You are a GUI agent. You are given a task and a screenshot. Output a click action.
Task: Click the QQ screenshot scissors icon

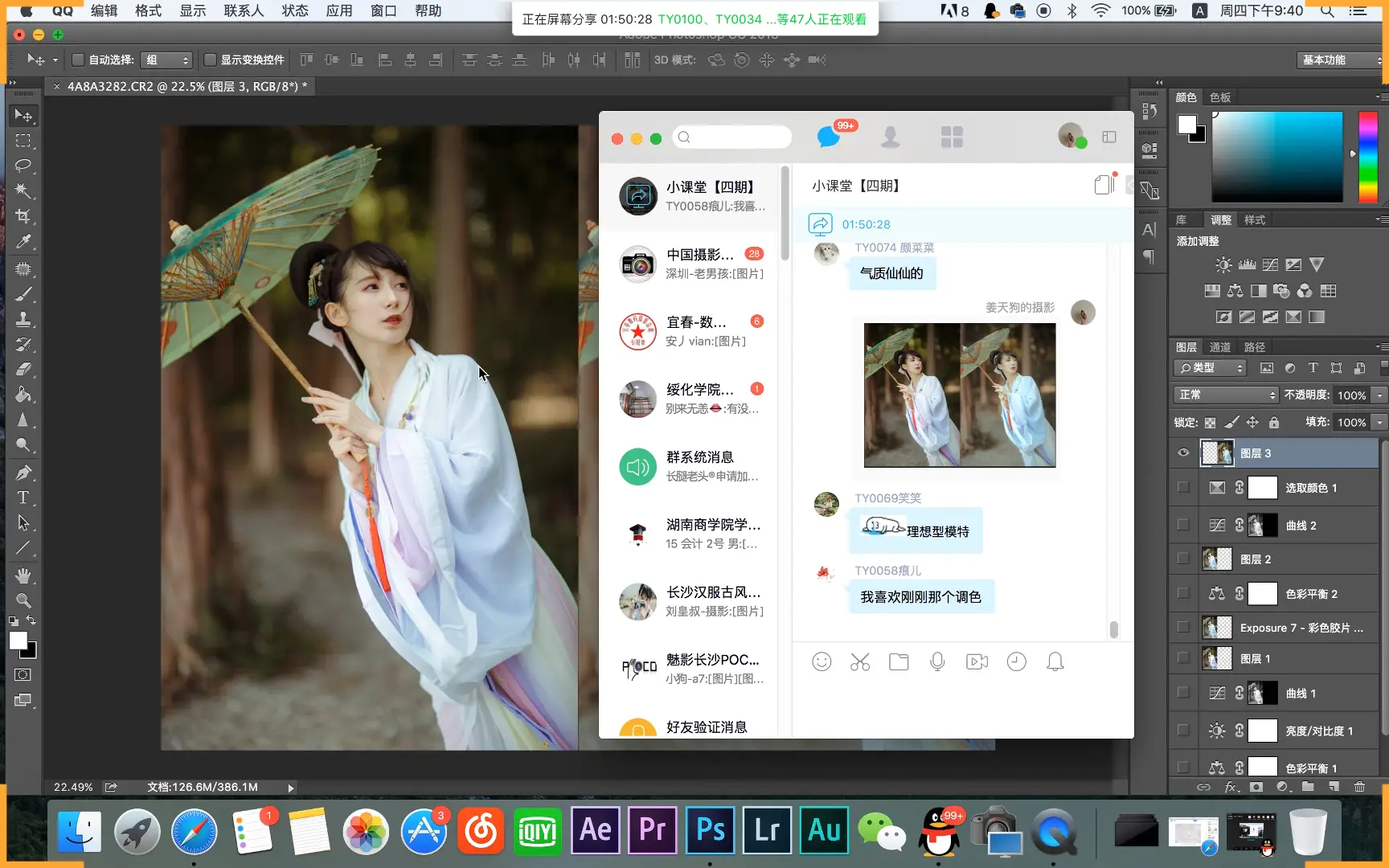tap(860, 661)
